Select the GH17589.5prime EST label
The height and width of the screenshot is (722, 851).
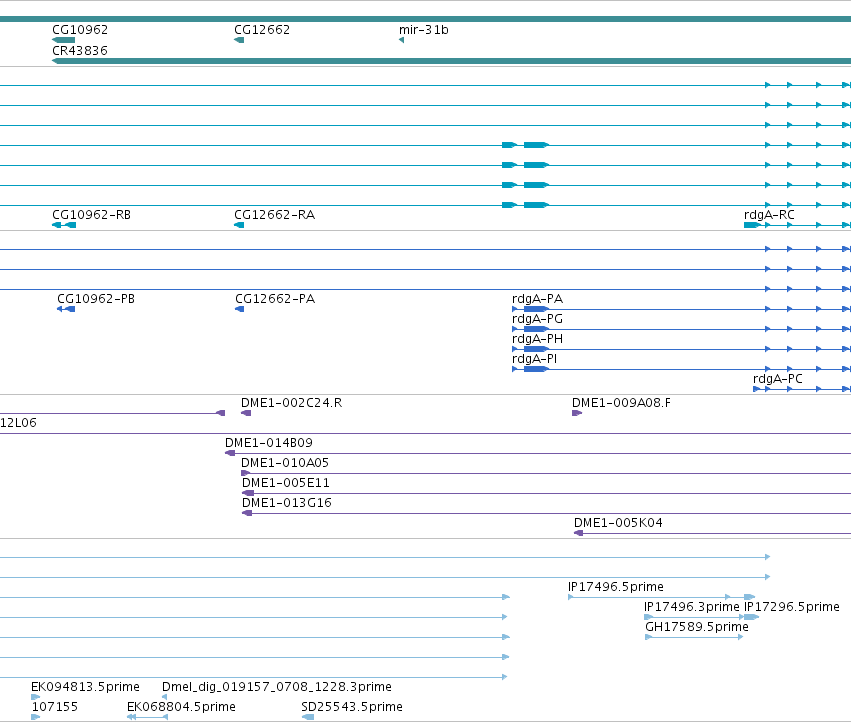[697, 627]
